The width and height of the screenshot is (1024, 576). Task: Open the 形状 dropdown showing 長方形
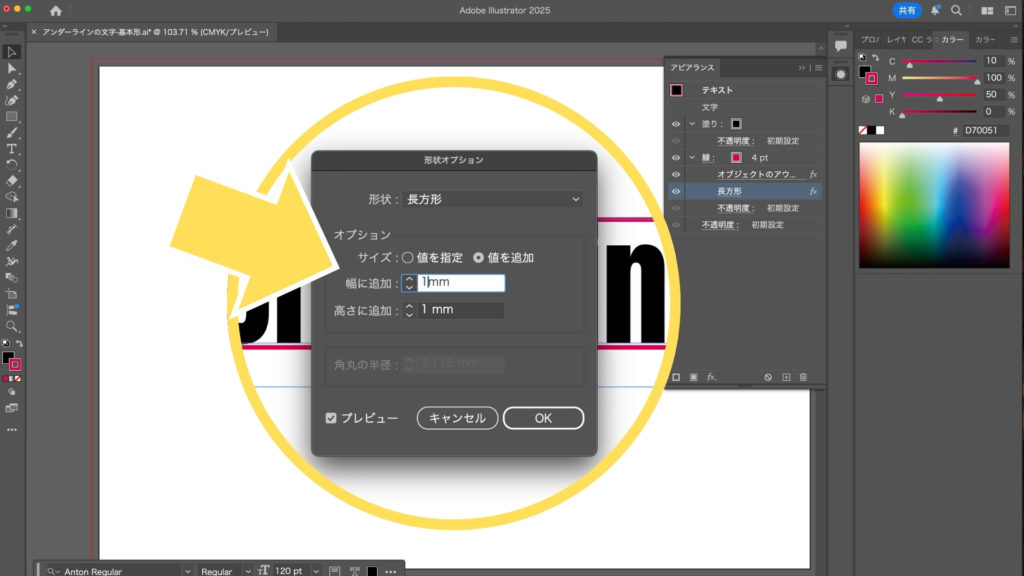click(x=492, y=200)
